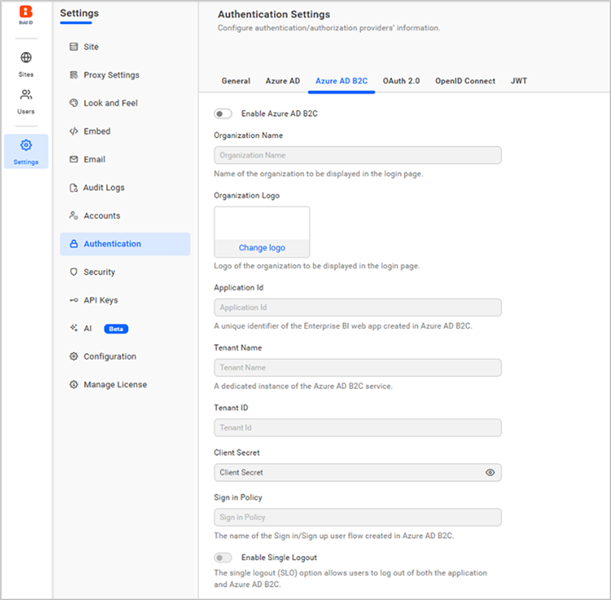Click the Change logo link
Screen dimensions: 611x600
262,248
